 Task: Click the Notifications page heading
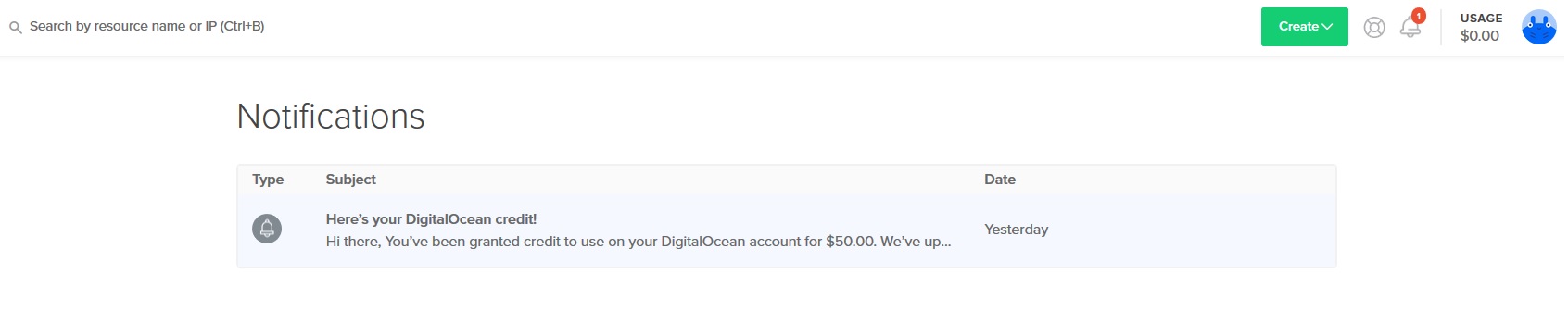pyautogui.click(x=331, y=117)
